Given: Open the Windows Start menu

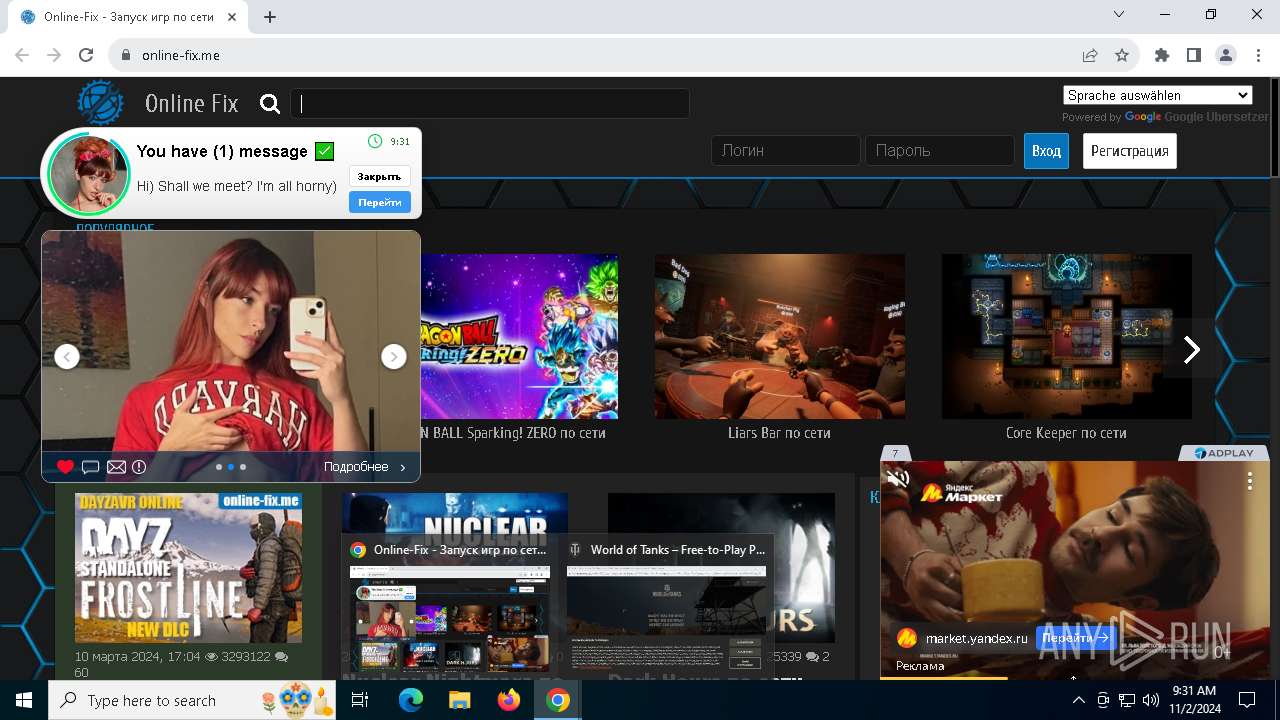Looking at the screenshot, I should (x=24, y=700).
